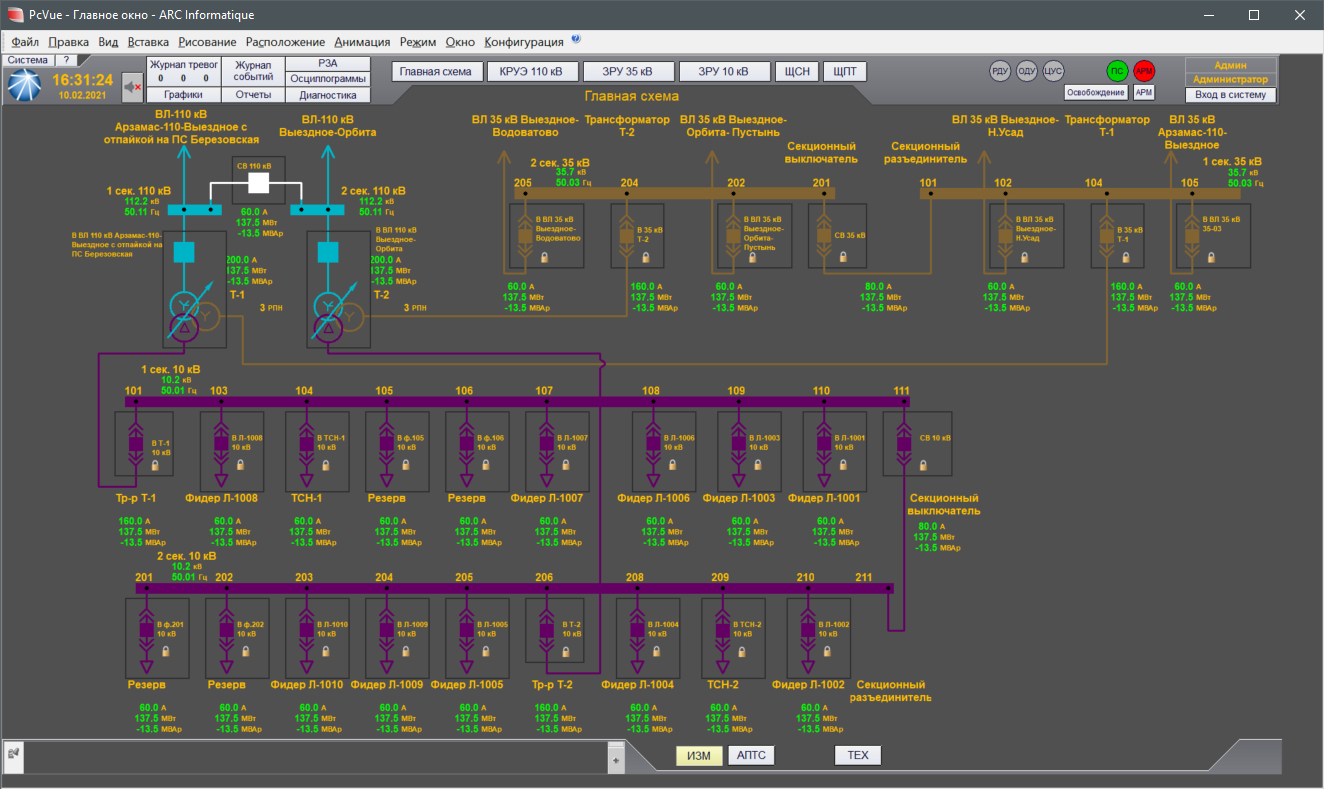Click the alarm sound mute speaker icon

point(132,88)
